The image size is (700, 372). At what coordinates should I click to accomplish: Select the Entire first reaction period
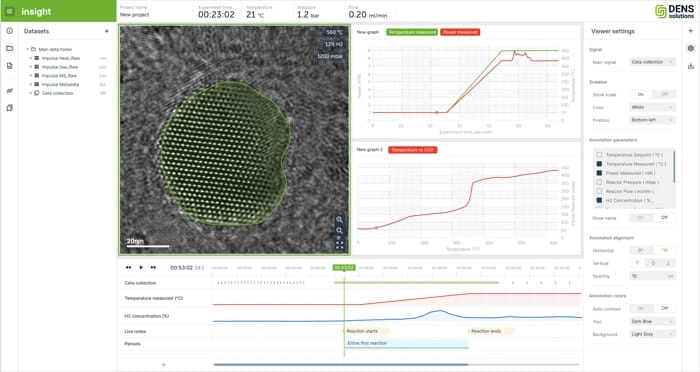406,343
